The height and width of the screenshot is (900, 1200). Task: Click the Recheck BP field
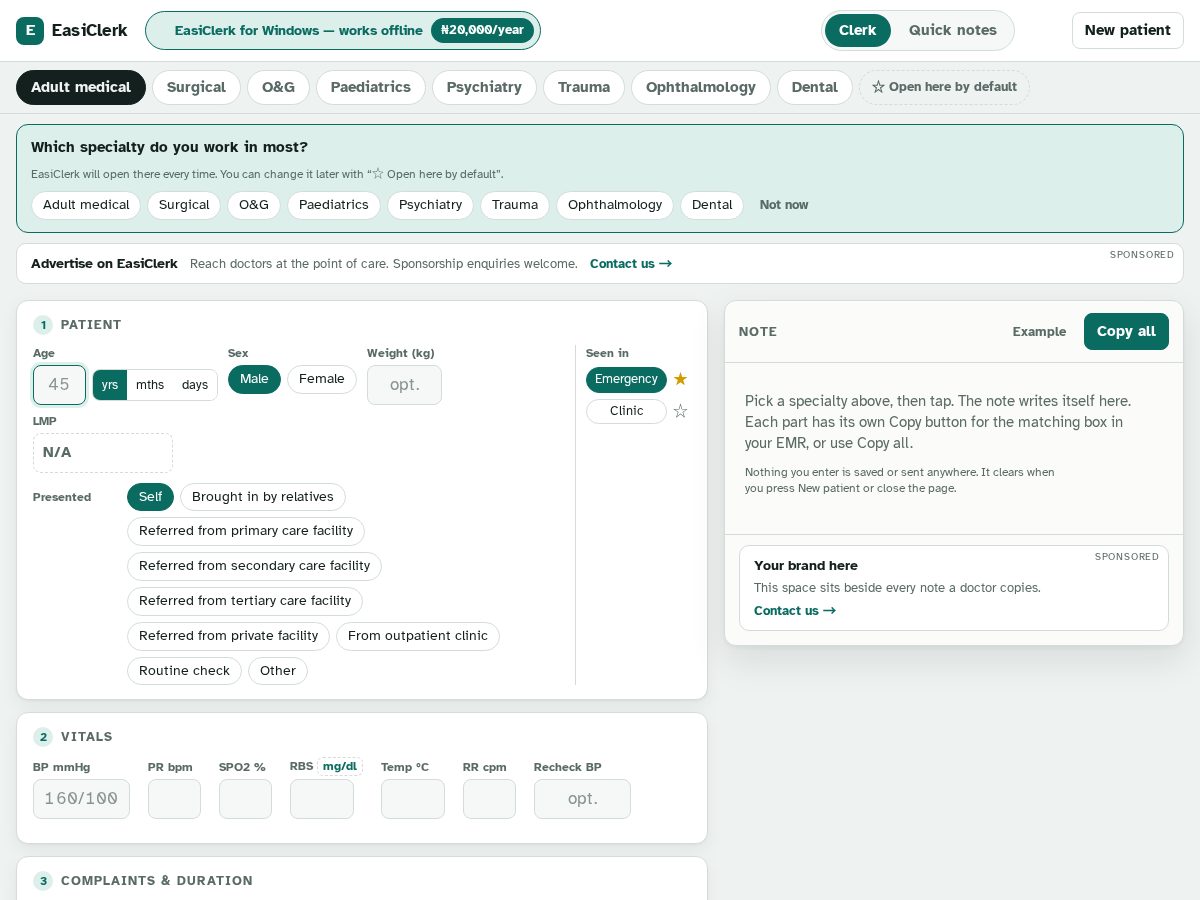point(582,799)
